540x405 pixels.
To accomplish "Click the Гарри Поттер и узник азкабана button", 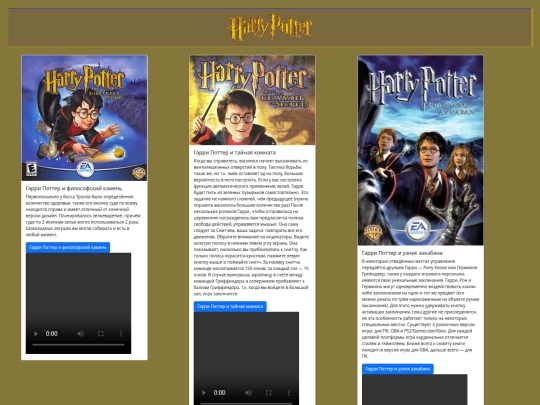I will [x=398, y=369].
